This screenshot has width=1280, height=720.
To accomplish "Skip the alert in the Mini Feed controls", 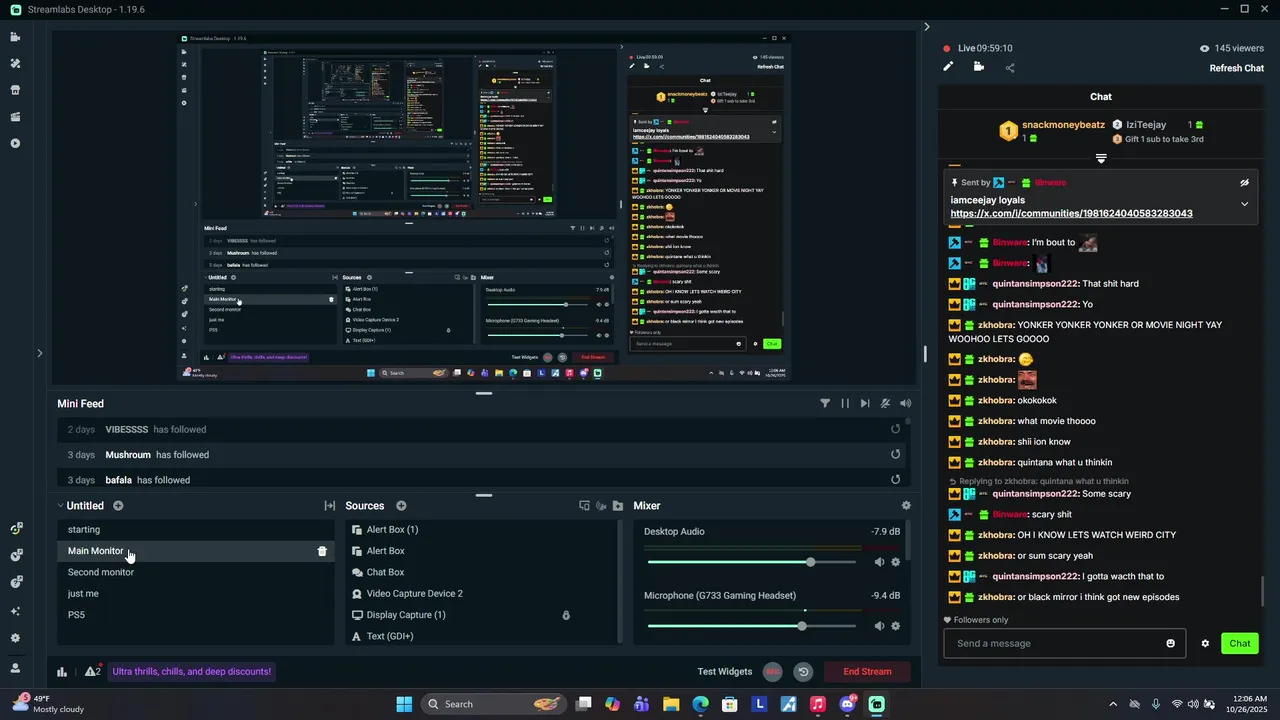I will point(865,404).
